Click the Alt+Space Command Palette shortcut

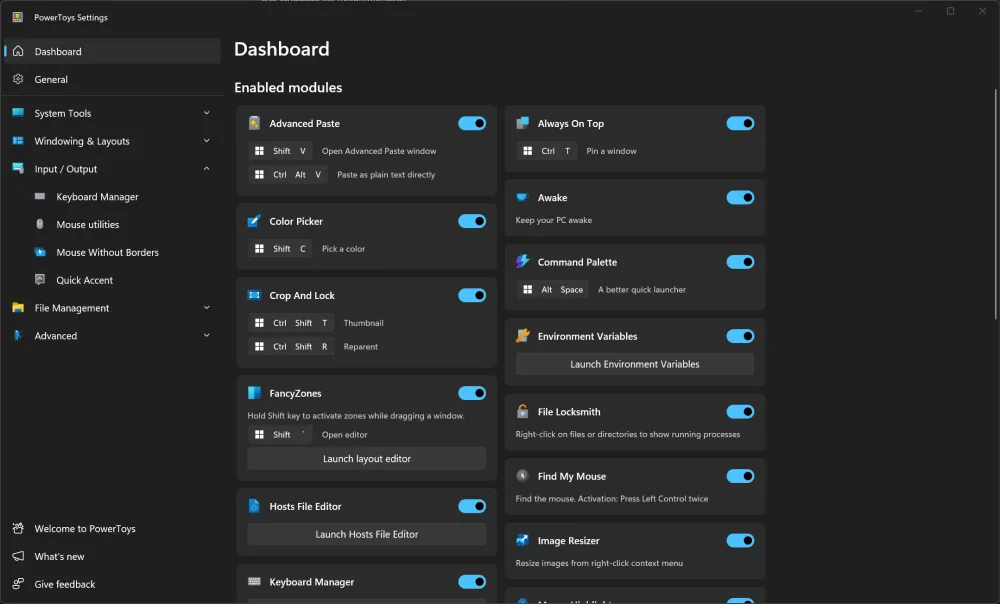coord(552,290)
